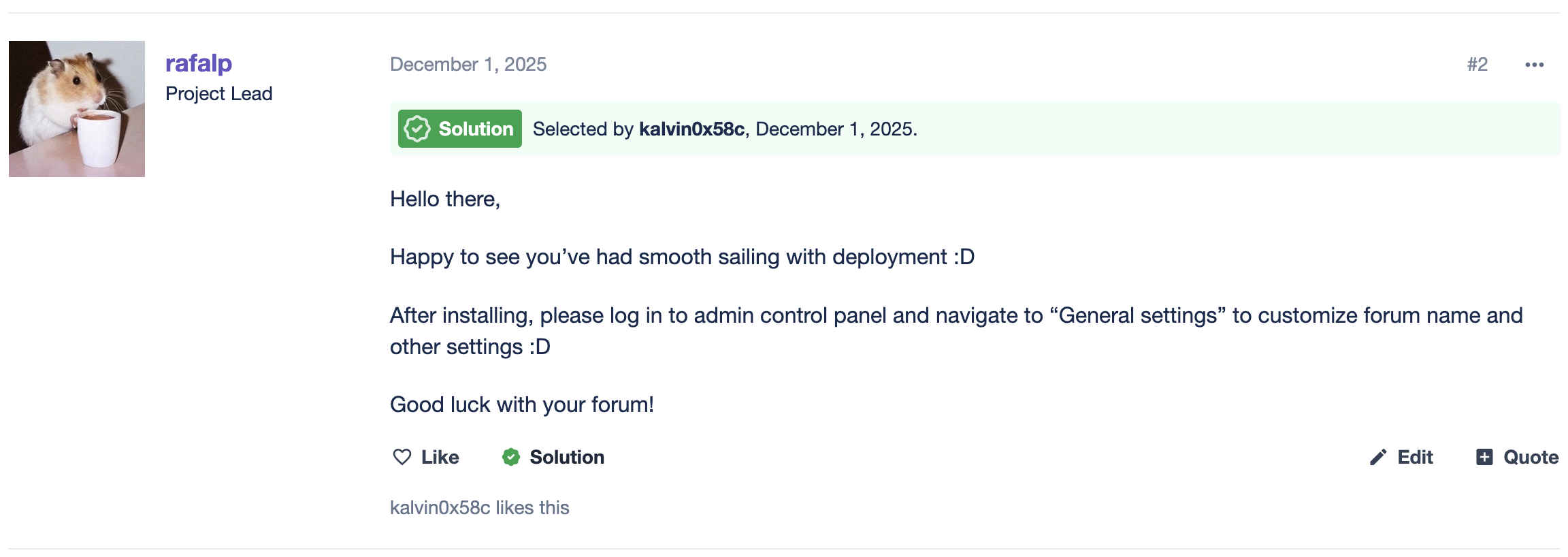Viewport: 1568px width, 557px height.
Task: Open the #2 post permalink
Action: coord(1477,65)
